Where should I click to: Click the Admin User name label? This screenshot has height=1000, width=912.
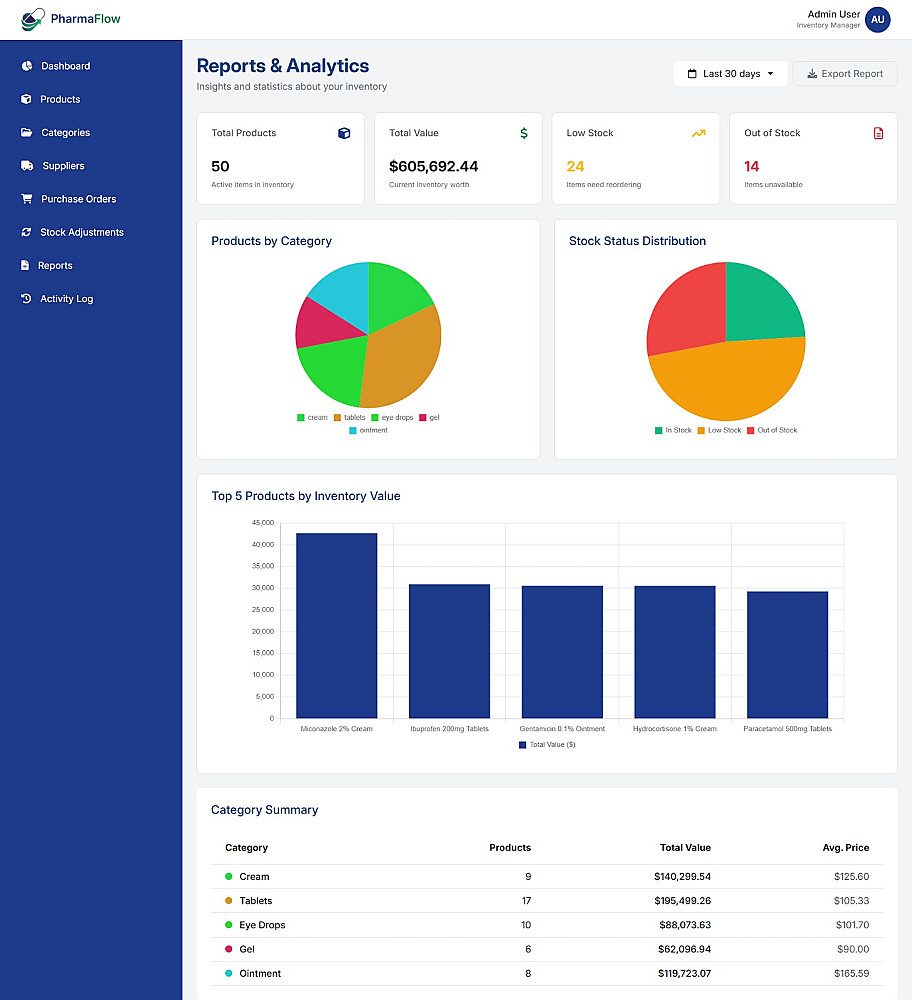(834, 14)
